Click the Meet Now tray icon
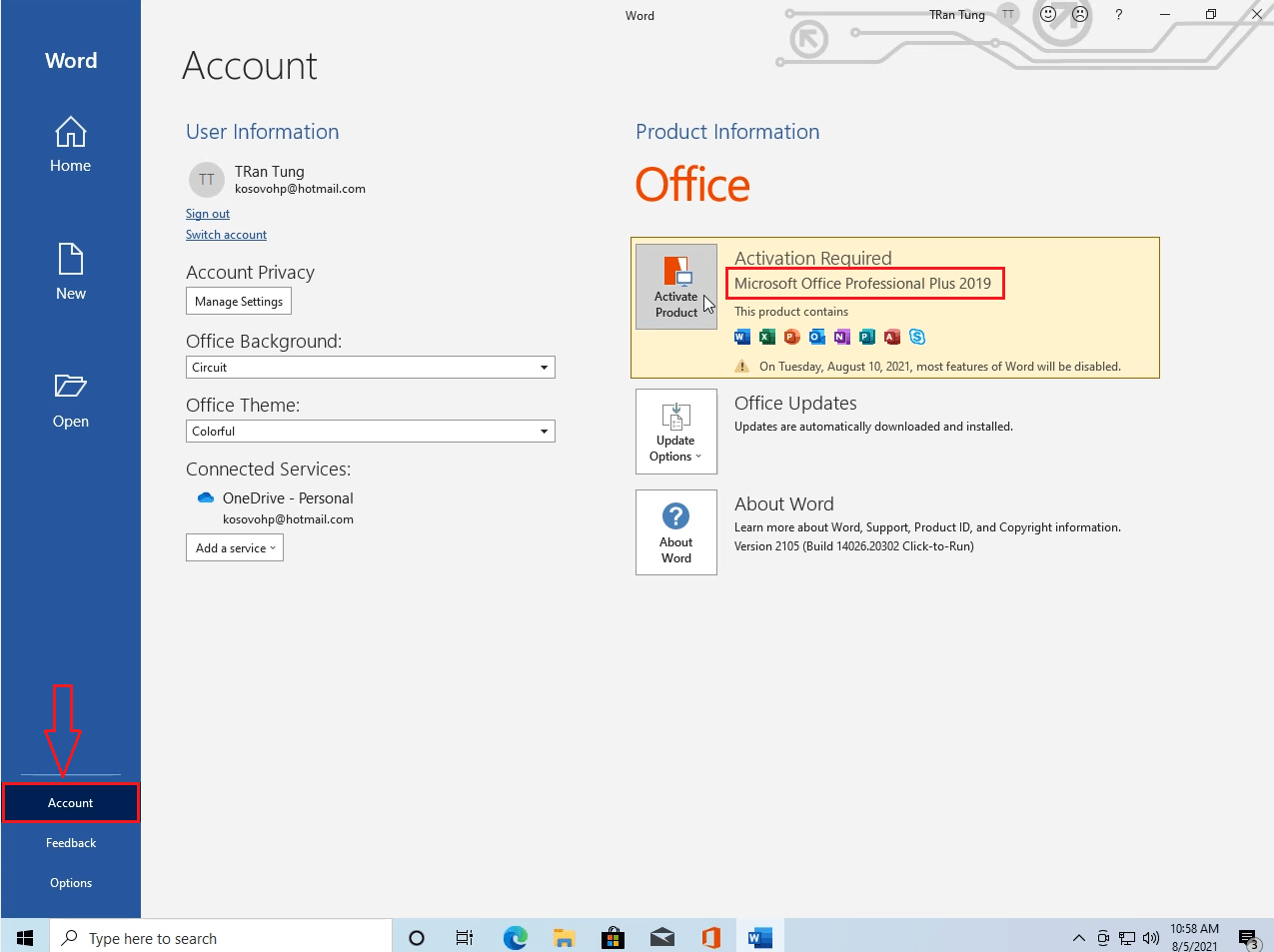The width and height of the screenshot is (1274, 952). click(1103, 938)
